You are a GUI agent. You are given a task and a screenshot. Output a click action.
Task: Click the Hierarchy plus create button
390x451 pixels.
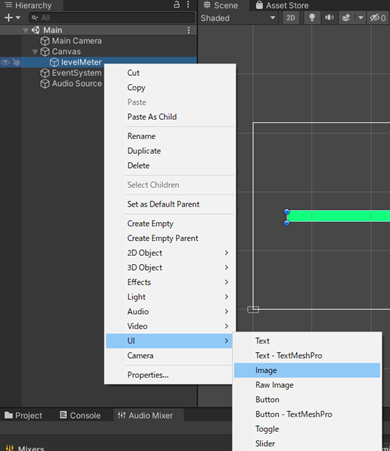point(9,17)
